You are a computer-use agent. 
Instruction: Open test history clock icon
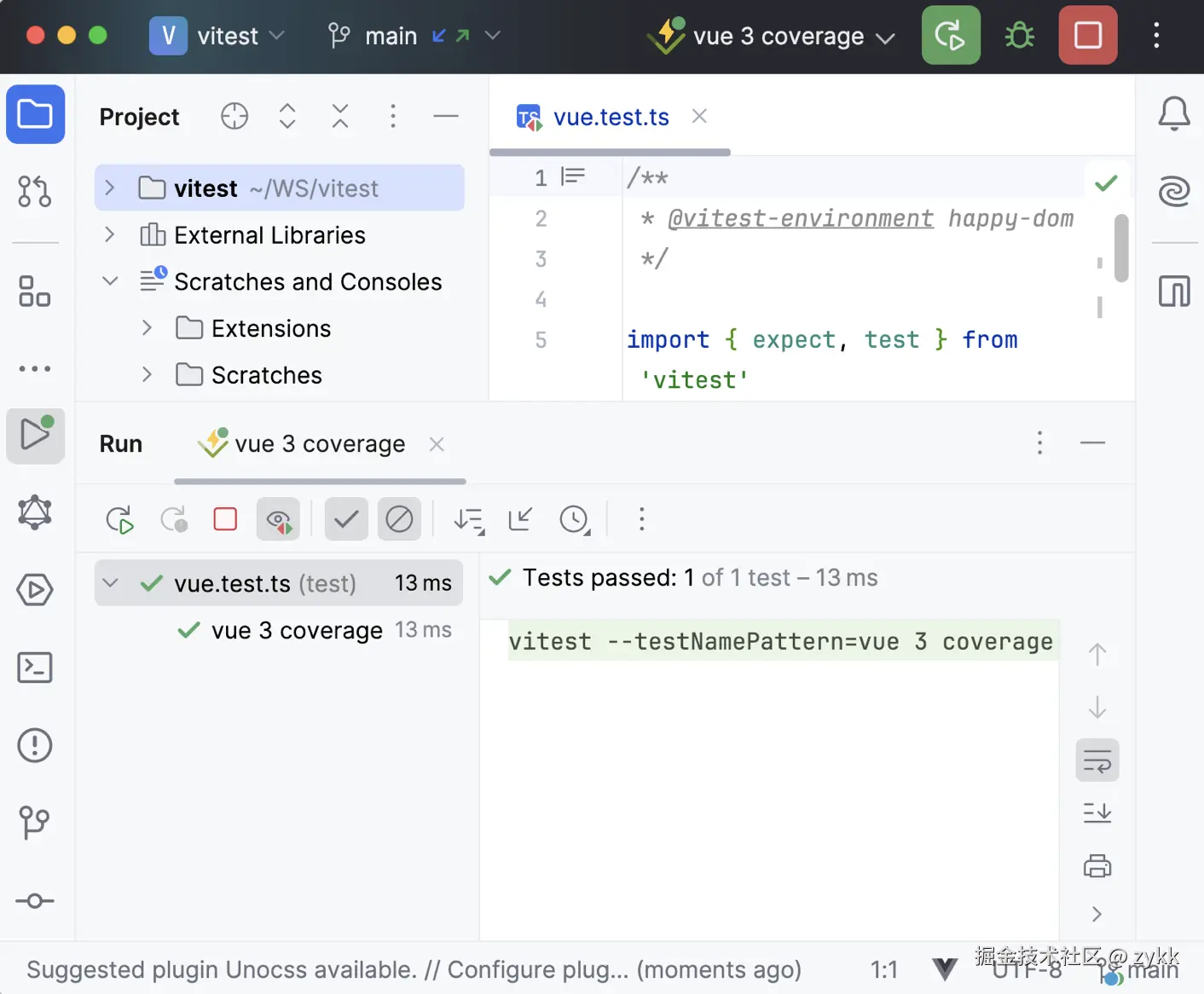575,519
